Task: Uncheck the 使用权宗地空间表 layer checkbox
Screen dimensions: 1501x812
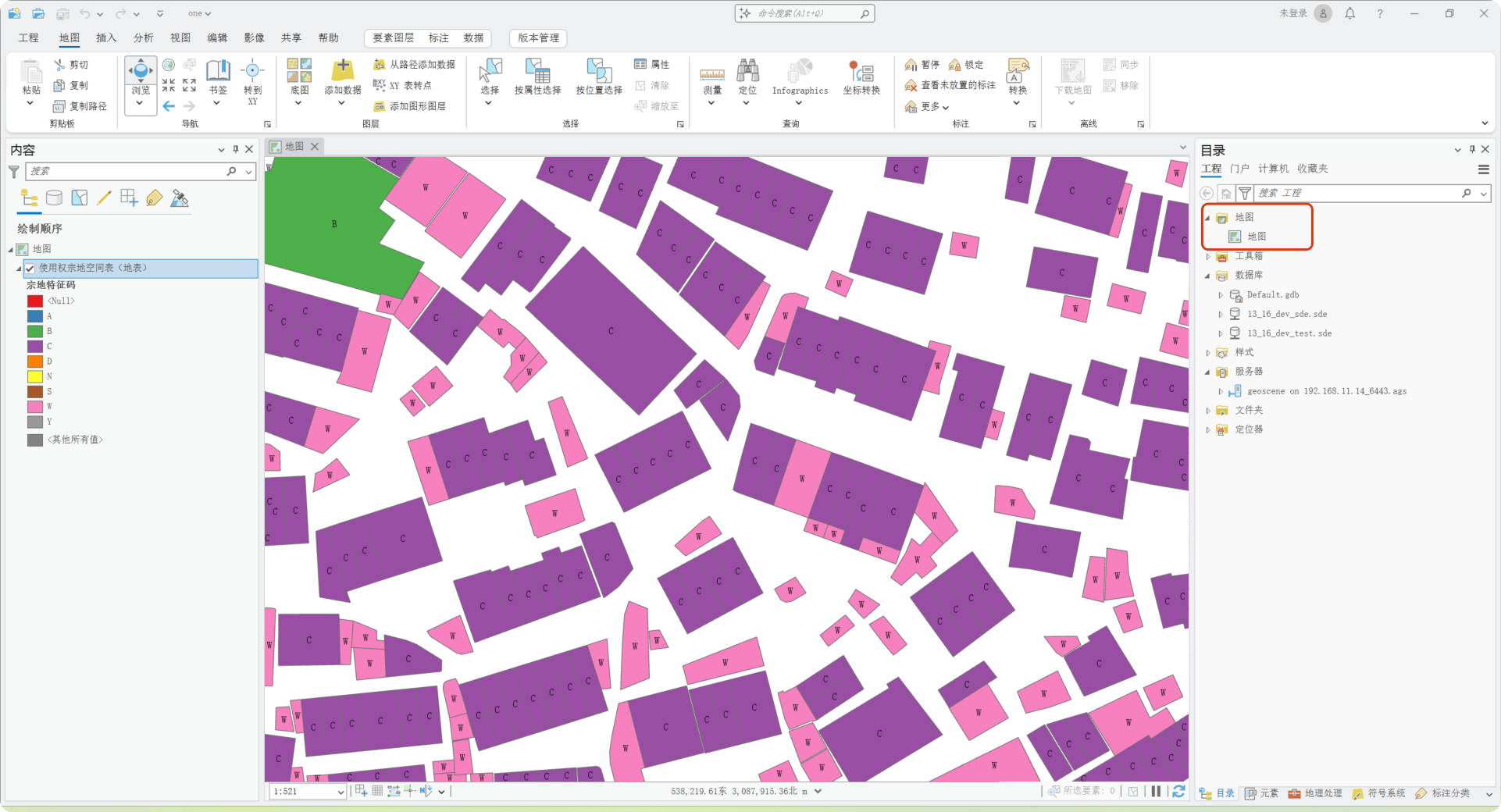Action: (x=30, y=269)
